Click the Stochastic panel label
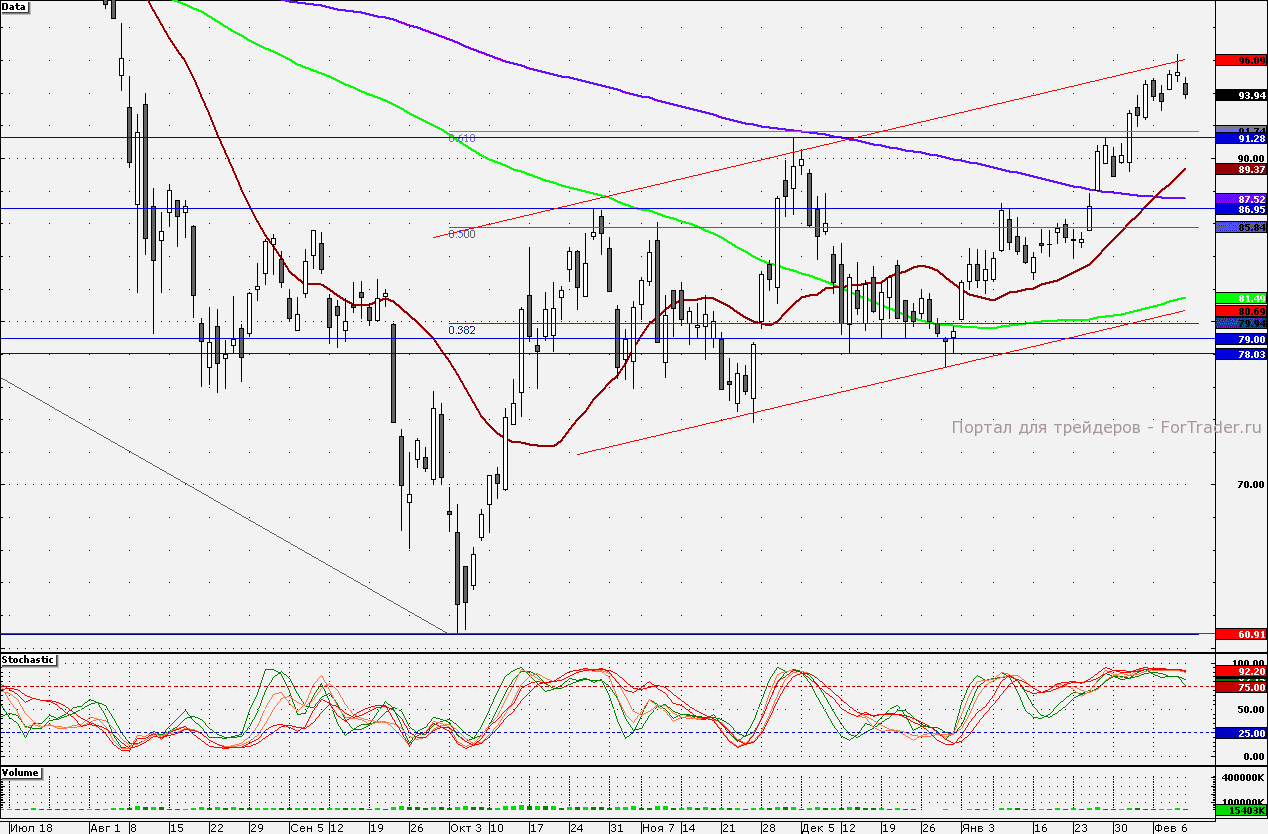Viewport: 1268px width, 834px height. pos(28,660)
